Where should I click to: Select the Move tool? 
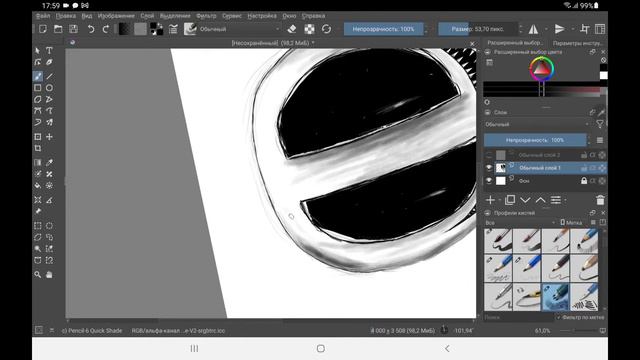click(49, 137)
